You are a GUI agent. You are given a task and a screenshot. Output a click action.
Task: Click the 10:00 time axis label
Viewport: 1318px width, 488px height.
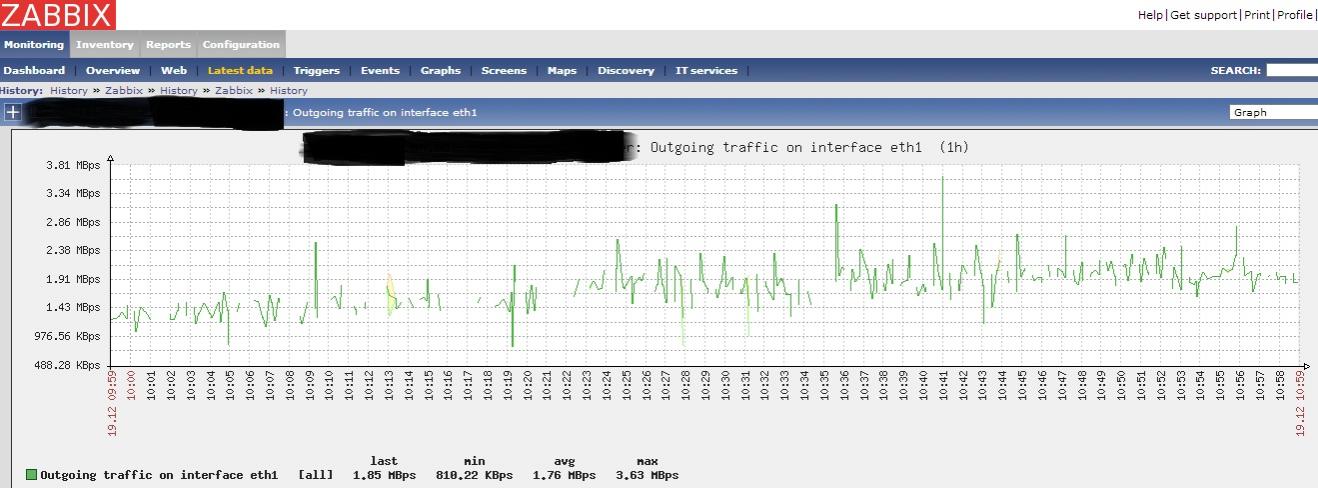[x=131, y=385]
